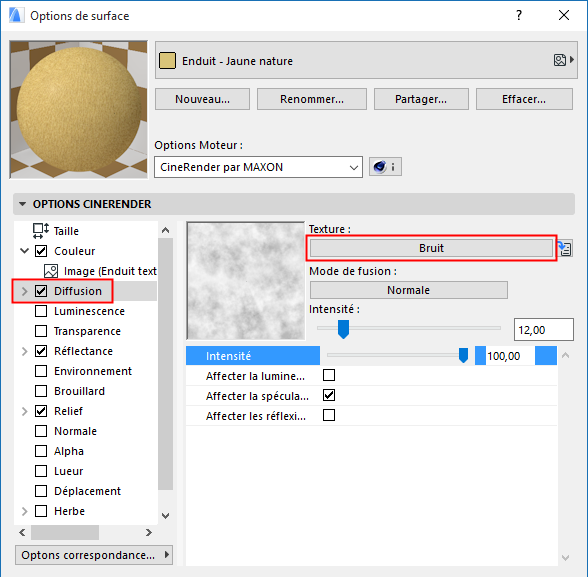This screenshot has width=588, height=577.
Task: Click the noise texture preview thumbnail
Action: click(246, 281)
